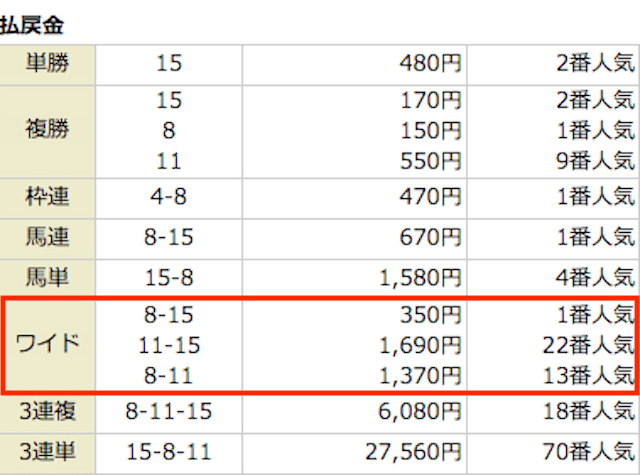Click the 480円 win payout amount
Image resolution: width=640 pixels, height=475 pixels.
tap(430, 64)
